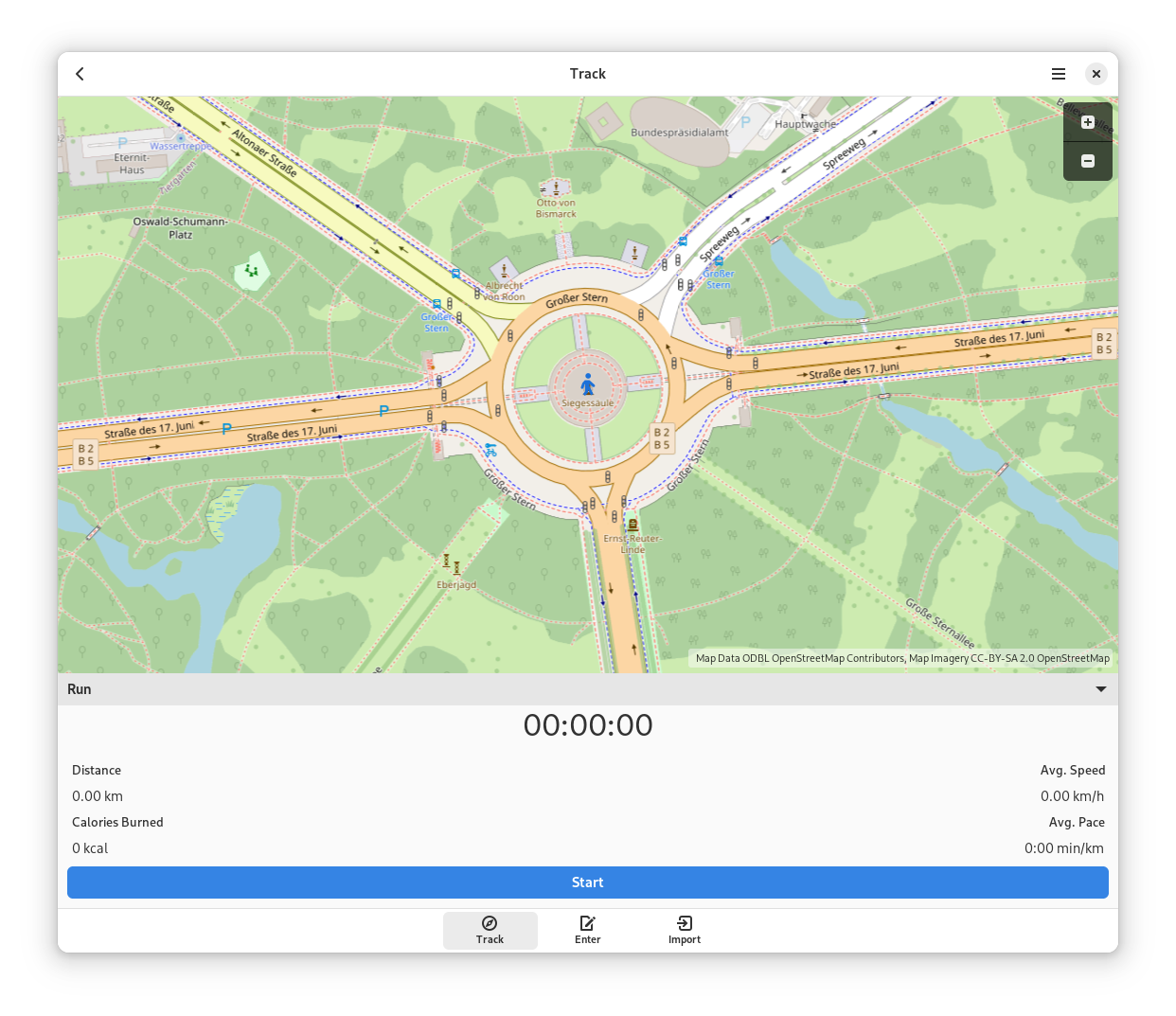Go back using the header arrow
The width and height of the screenshot is (1176, 1016).
[80, 74]
